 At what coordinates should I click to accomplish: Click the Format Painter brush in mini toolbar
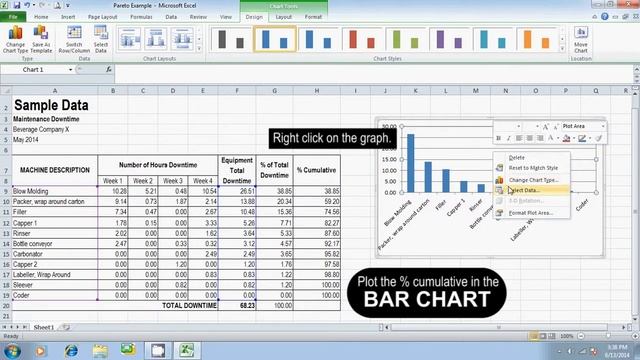tap(599, 138)
